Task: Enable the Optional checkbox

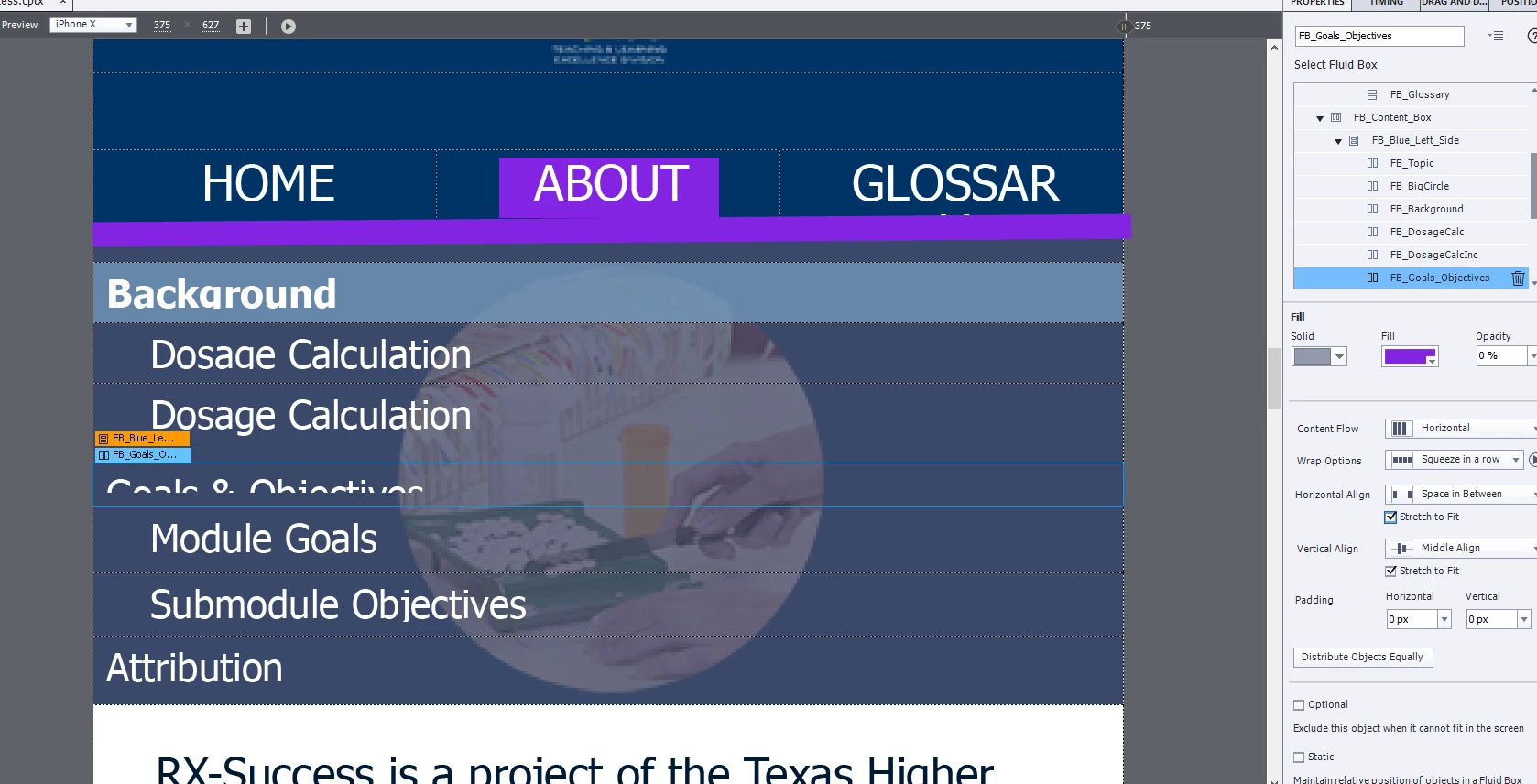Action: coord(1299,704)
